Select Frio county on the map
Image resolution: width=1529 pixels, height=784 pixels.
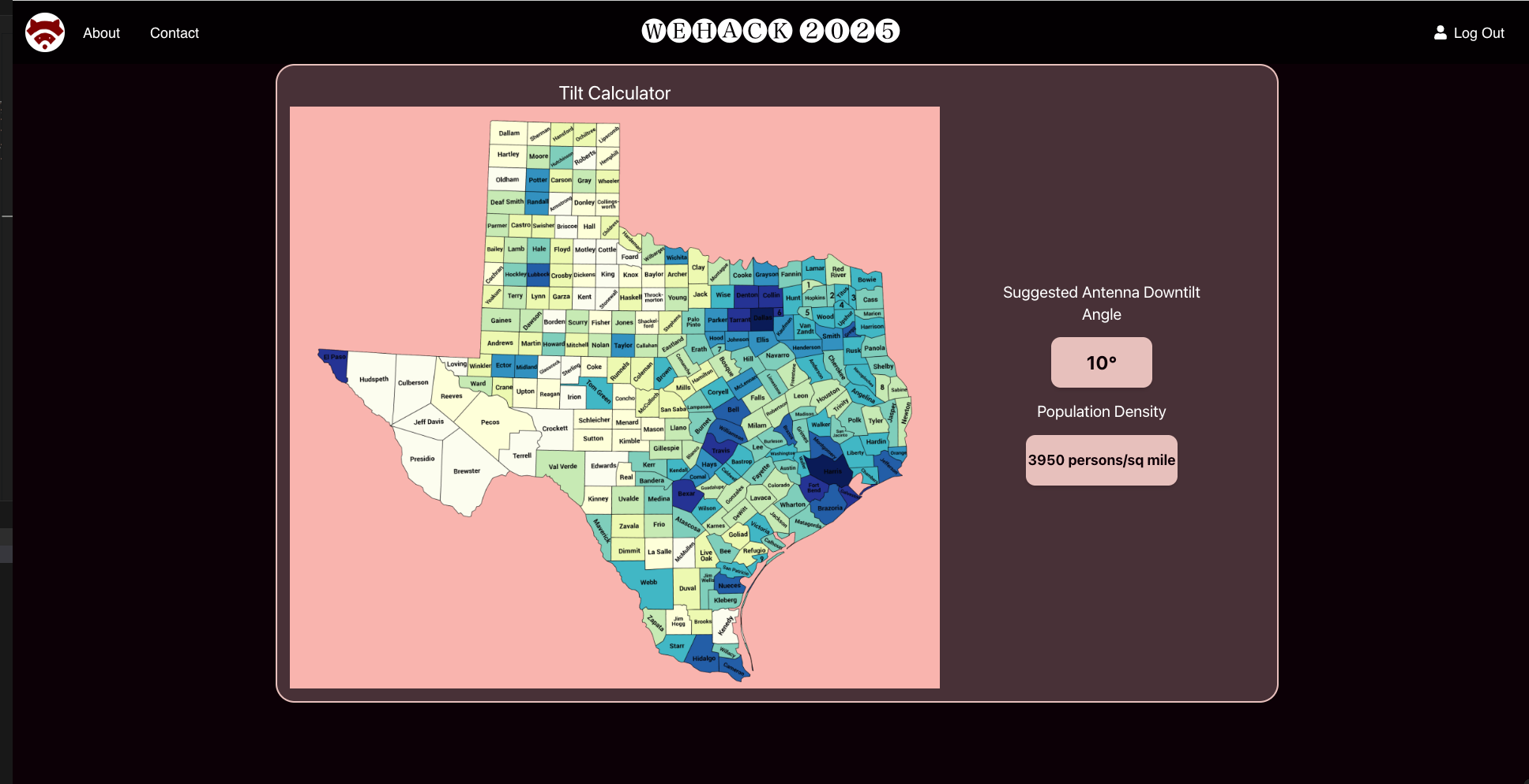click(659, 524)
